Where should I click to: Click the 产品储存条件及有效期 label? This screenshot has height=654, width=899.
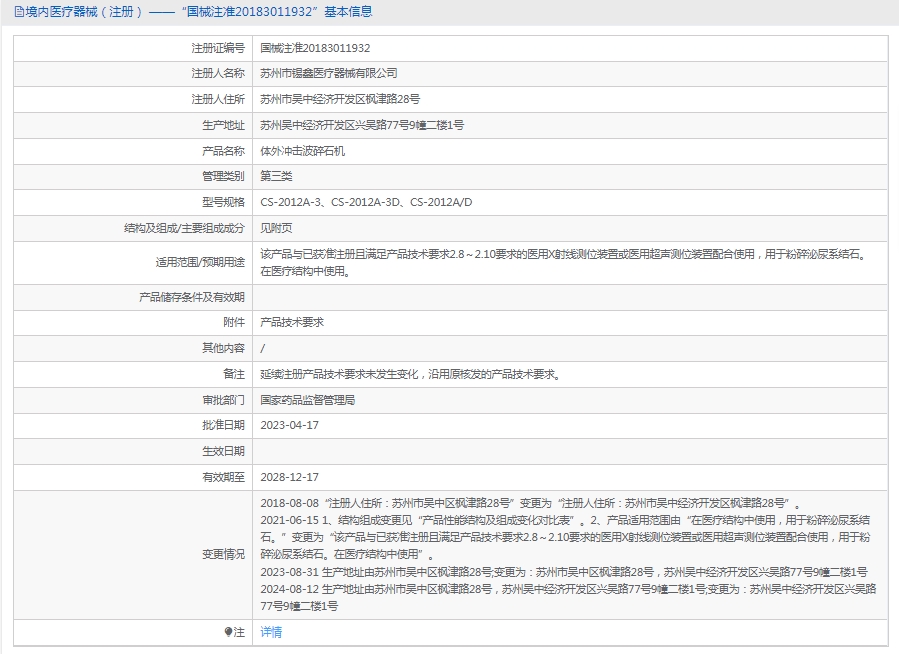click(x=191, y=297)
